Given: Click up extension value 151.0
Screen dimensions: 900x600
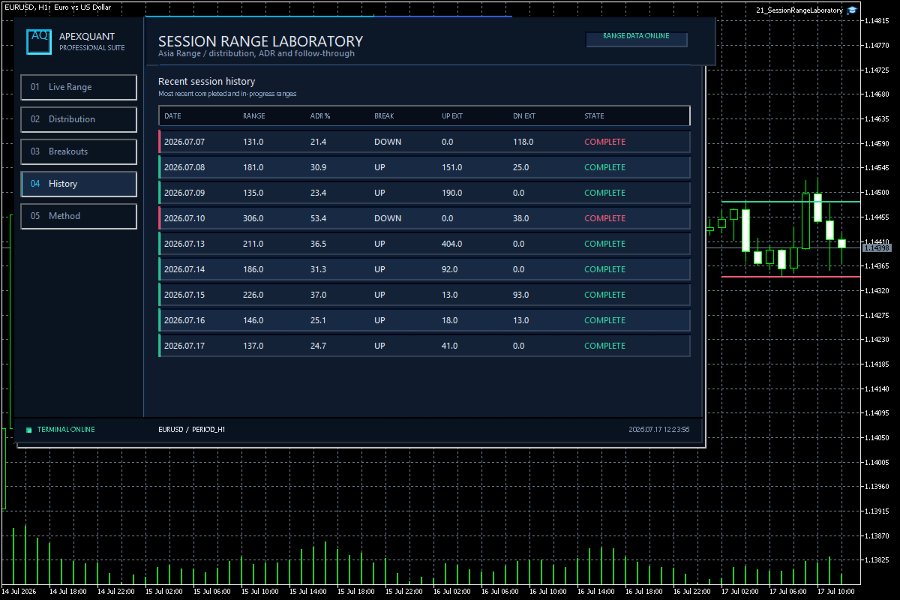Looking at the screenshot, I should [452, 167].
